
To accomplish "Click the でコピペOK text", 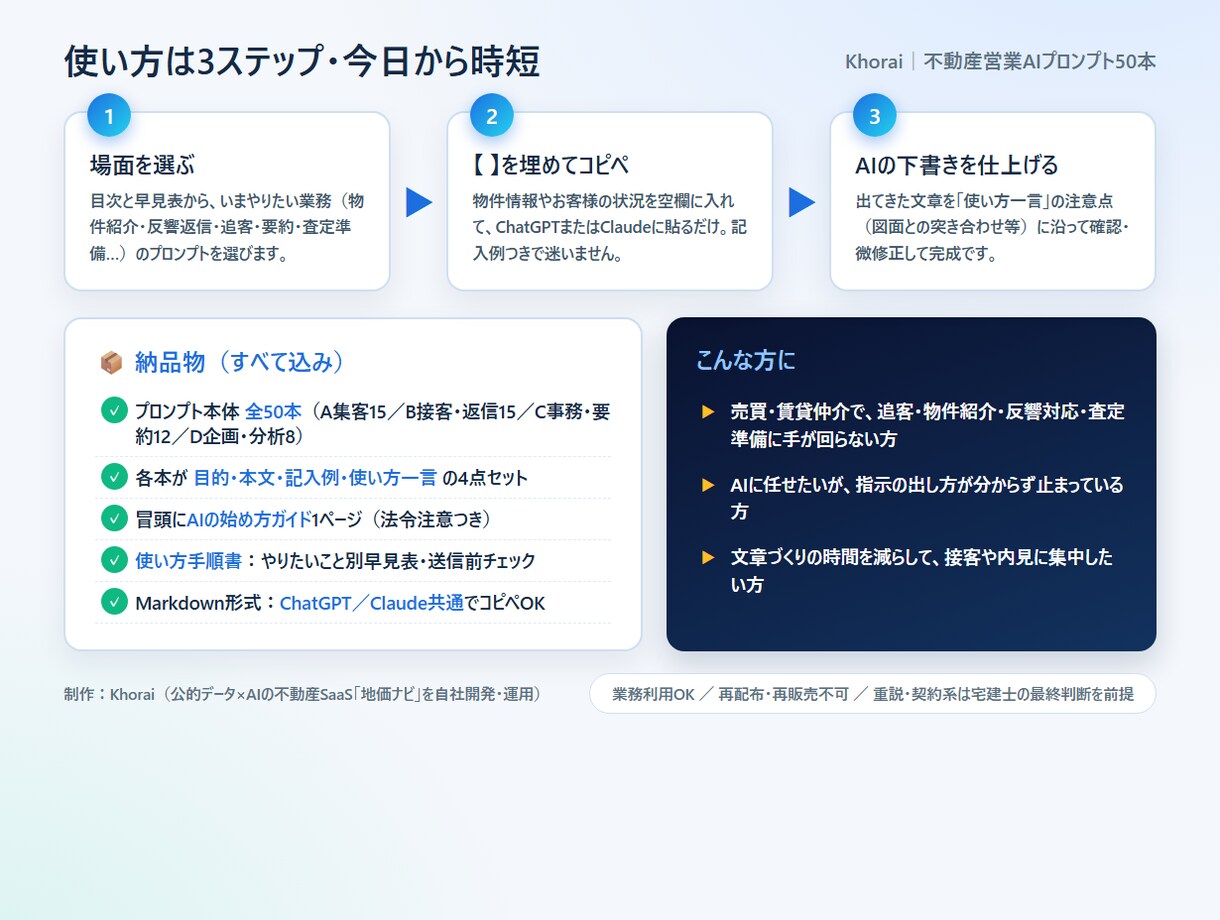I will click(x=505, y=603).
